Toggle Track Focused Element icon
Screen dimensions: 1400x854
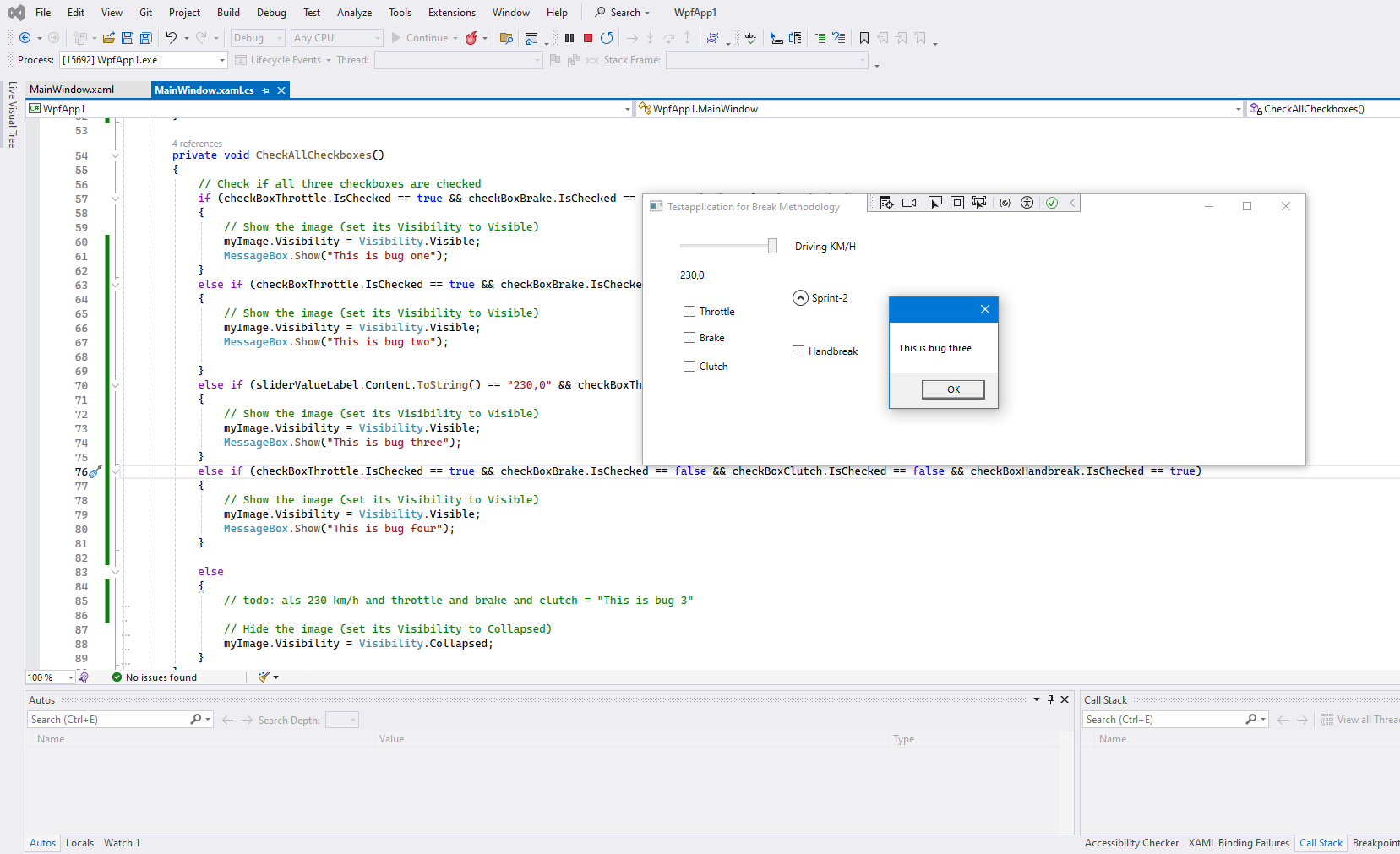979,203
